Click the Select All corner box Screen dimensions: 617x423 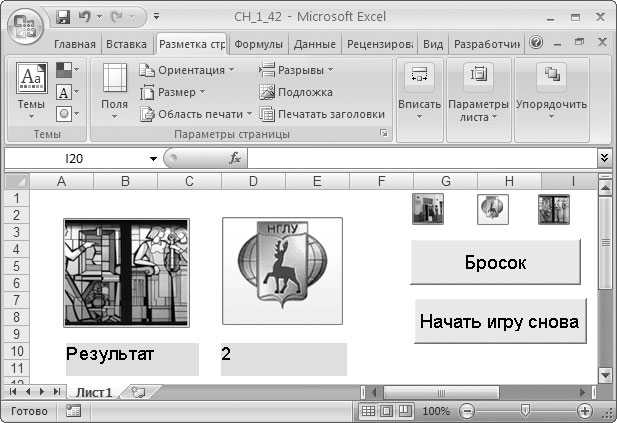coord(17,181)
